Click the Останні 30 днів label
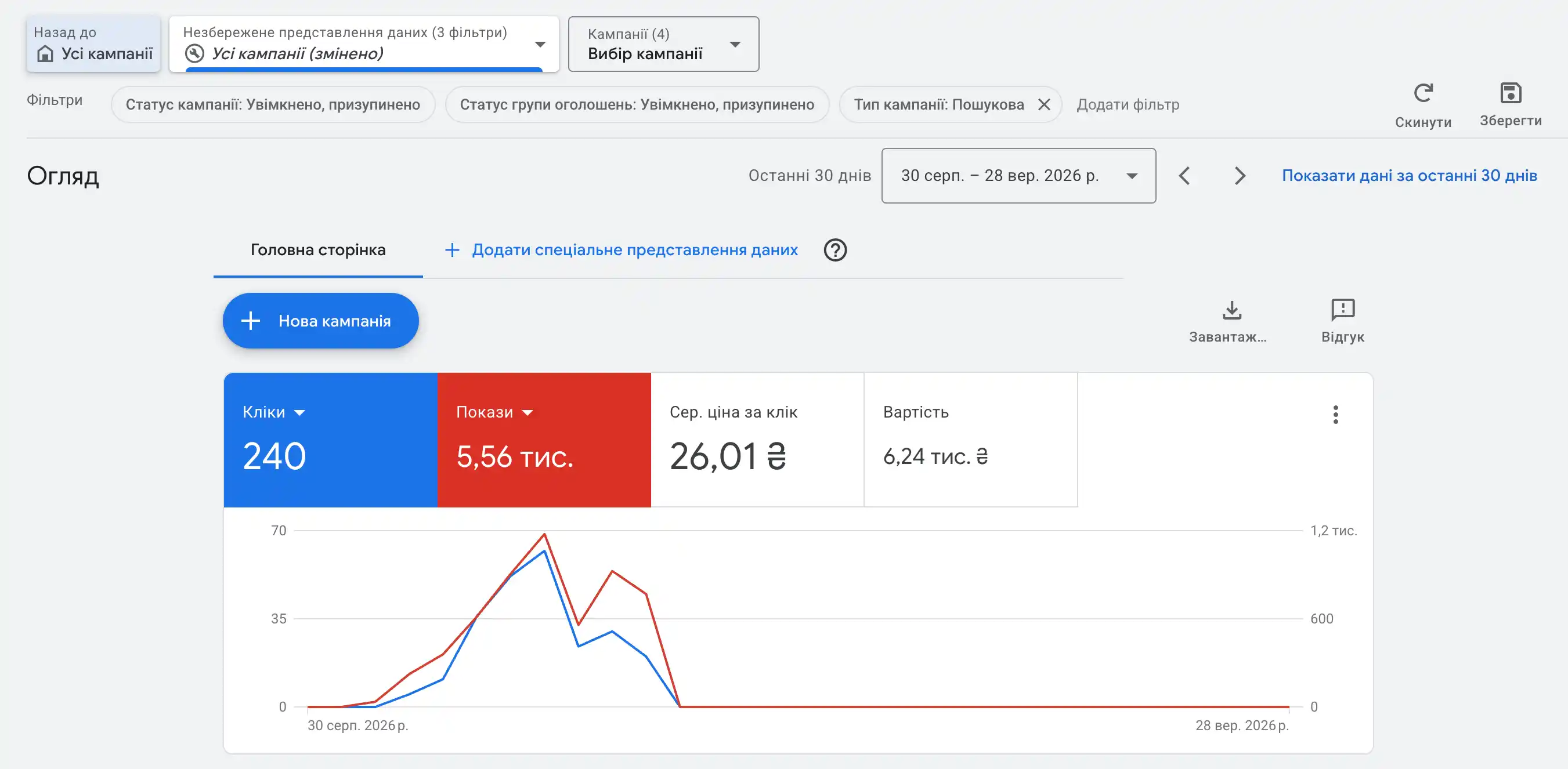Image resolution: width=1568 pixels, height=769 pixels. click(x=810, y=176)
